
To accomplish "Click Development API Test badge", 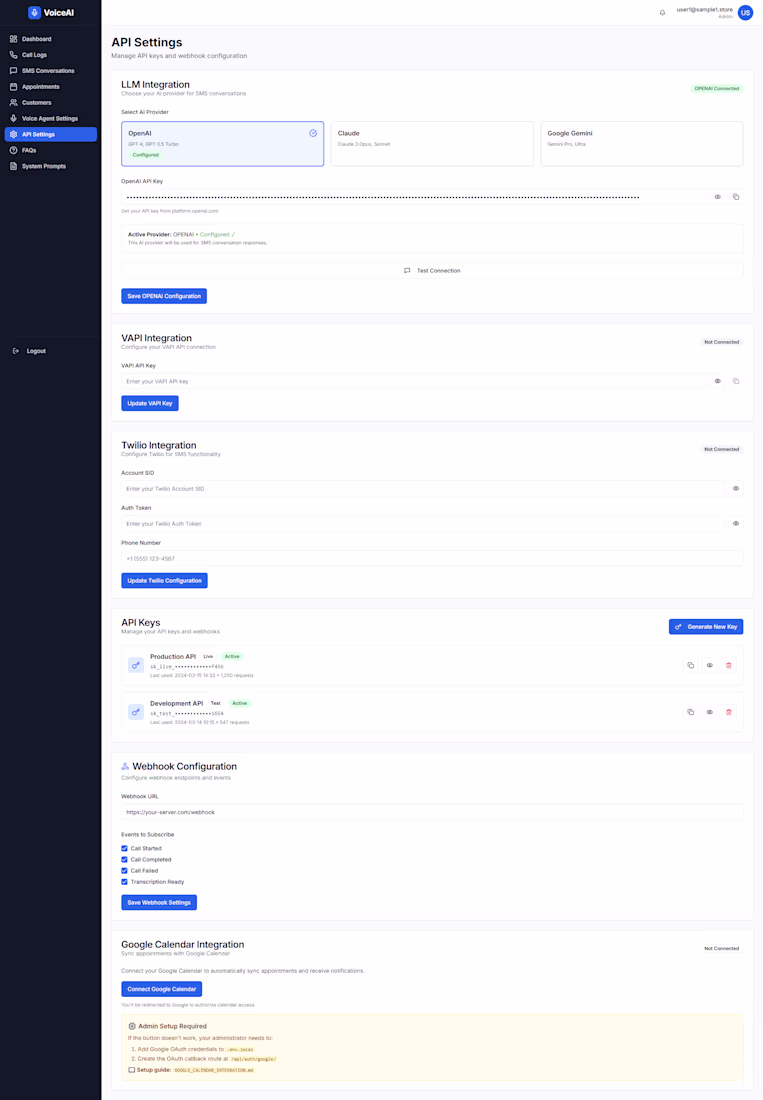I will point(215,703).
